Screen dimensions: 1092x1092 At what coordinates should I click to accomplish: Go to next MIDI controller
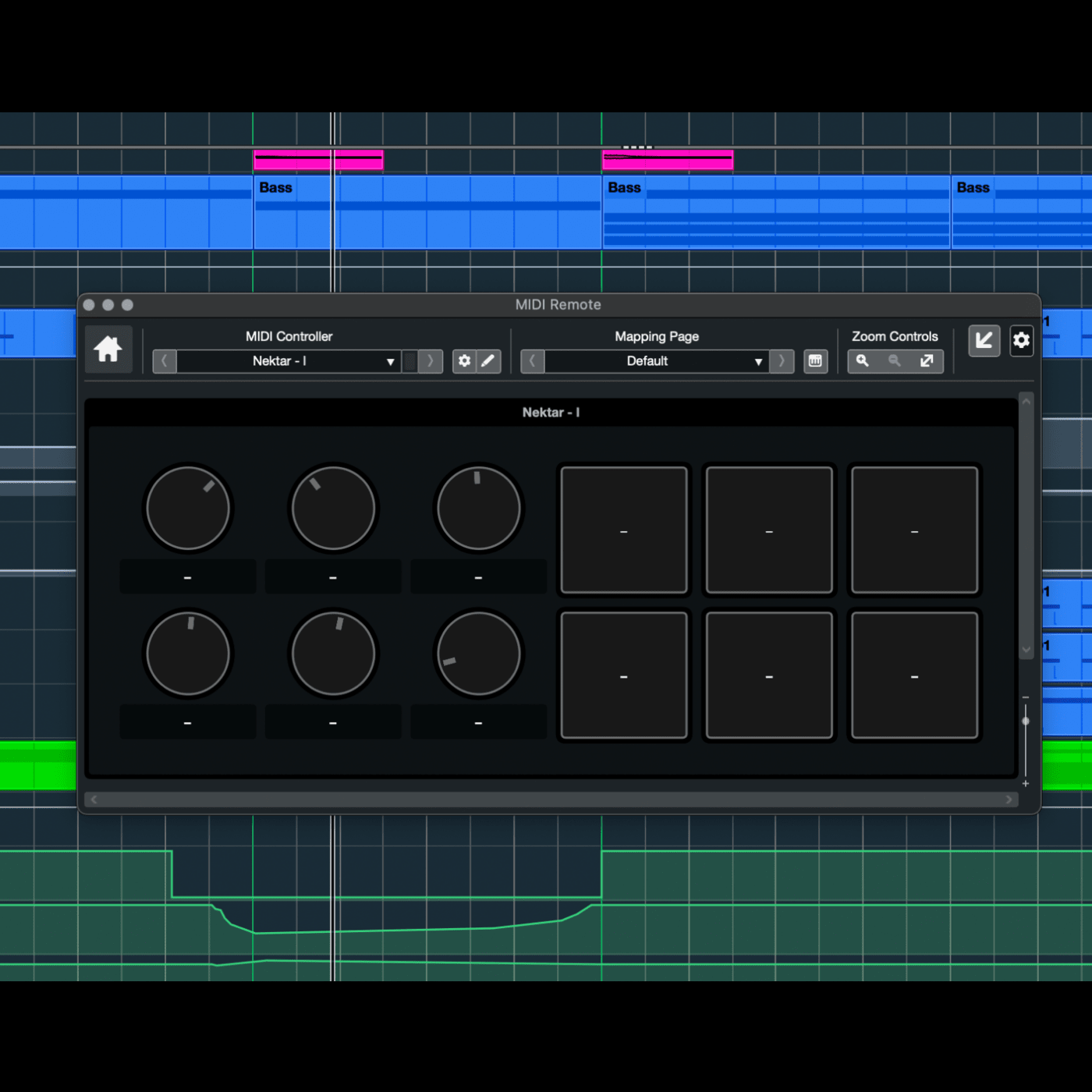point(431,361)
